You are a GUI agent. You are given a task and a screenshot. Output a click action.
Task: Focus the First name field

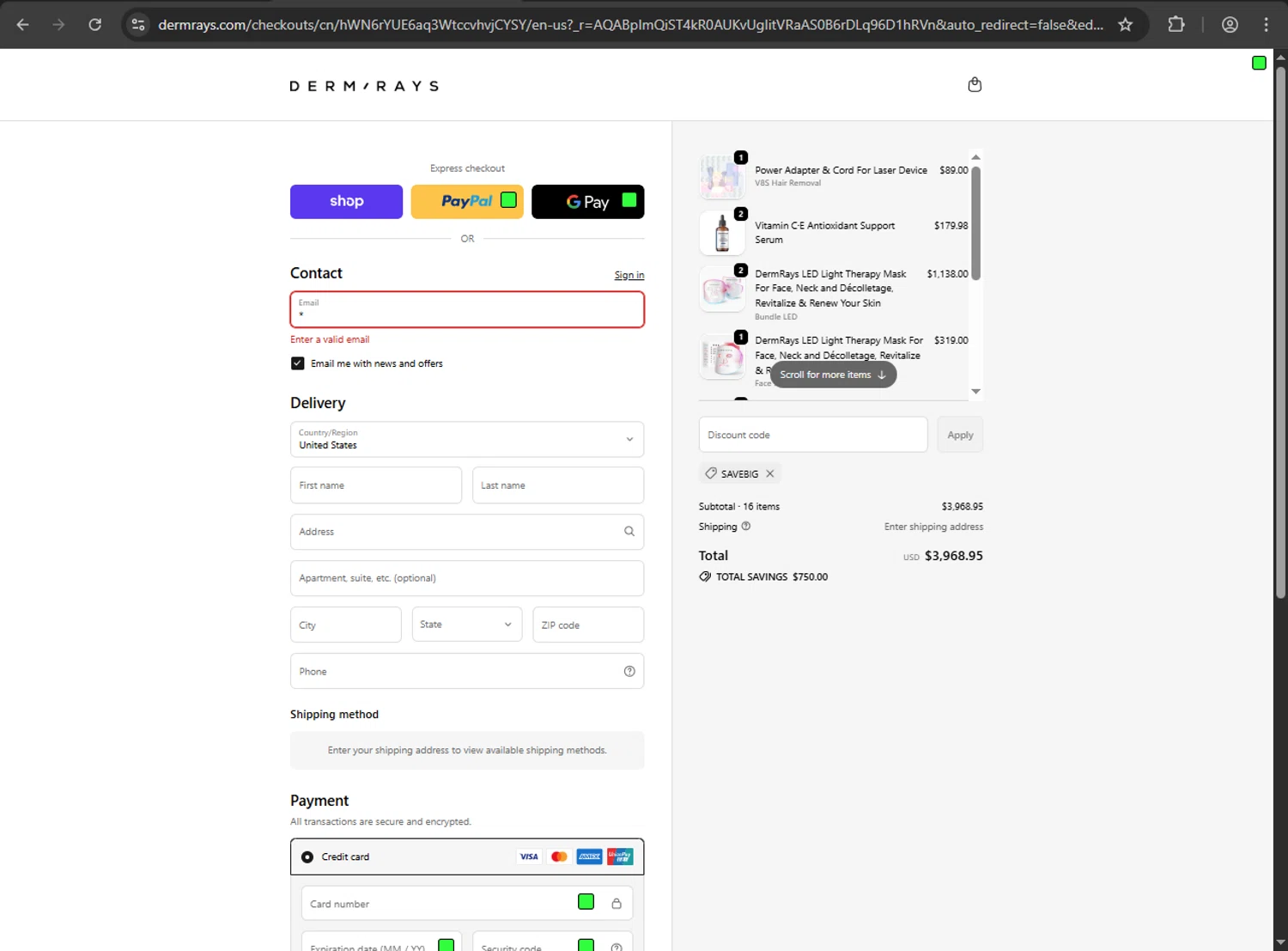[x=376, y=485]
